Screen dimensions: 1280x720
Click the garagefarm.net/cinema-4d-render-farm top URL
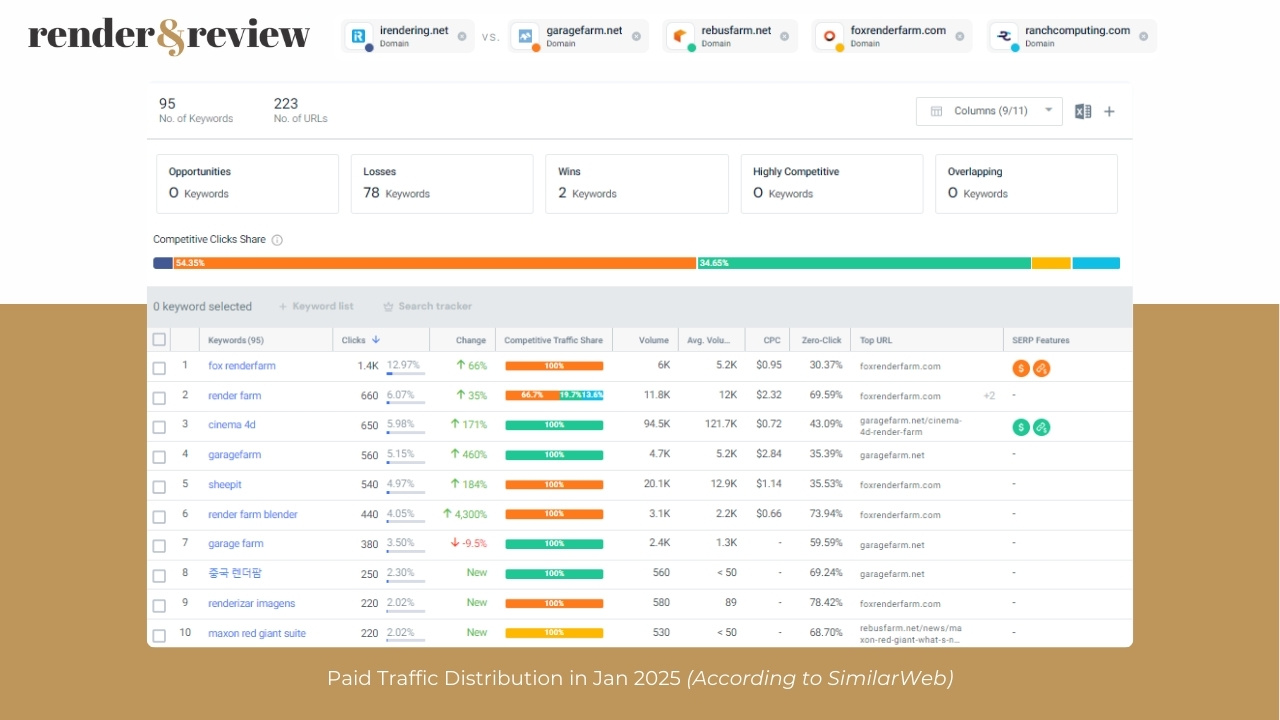point(911,427)
